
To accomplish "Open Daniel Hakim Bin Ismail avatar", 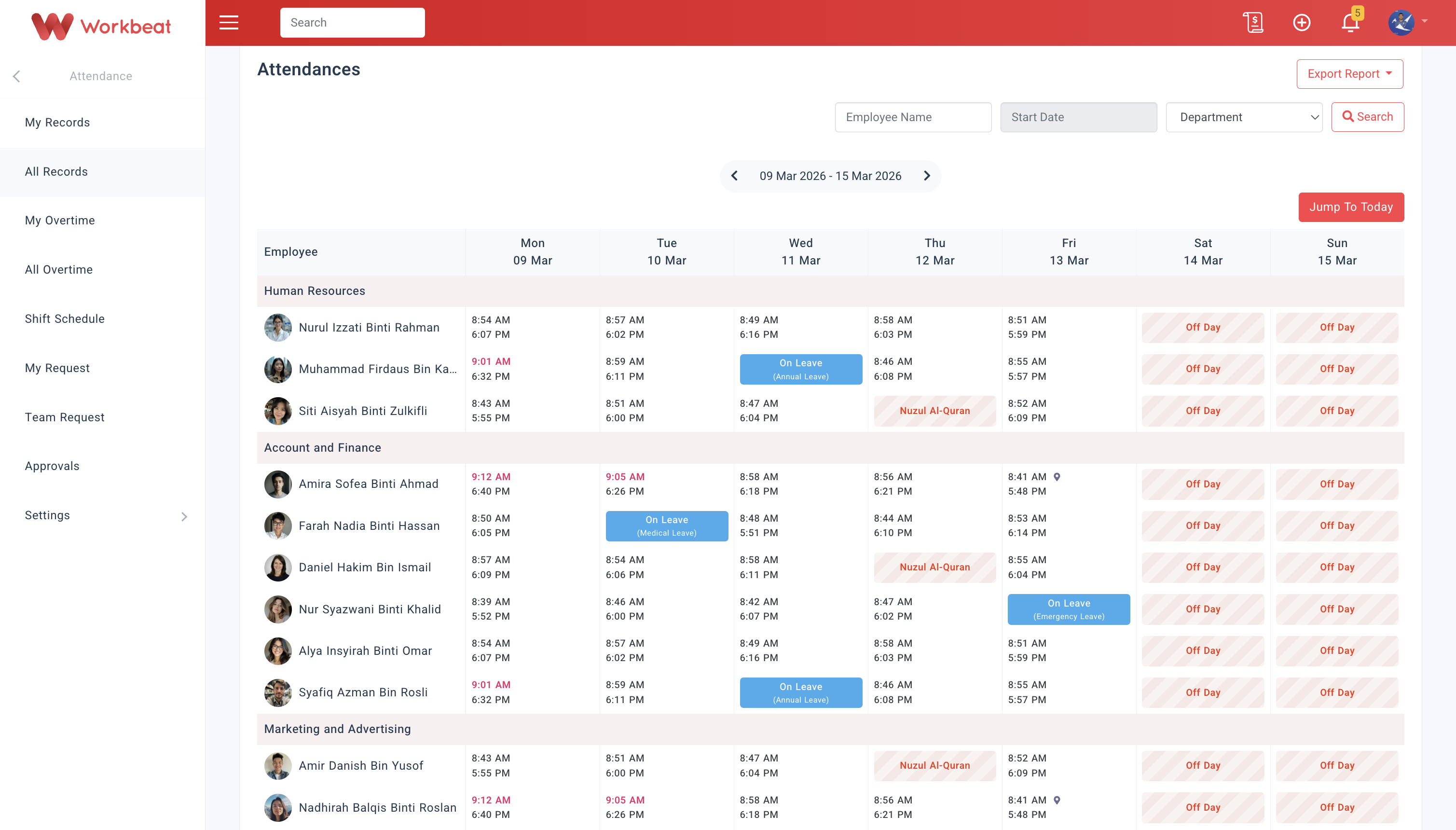I will [x=278, y=568].
